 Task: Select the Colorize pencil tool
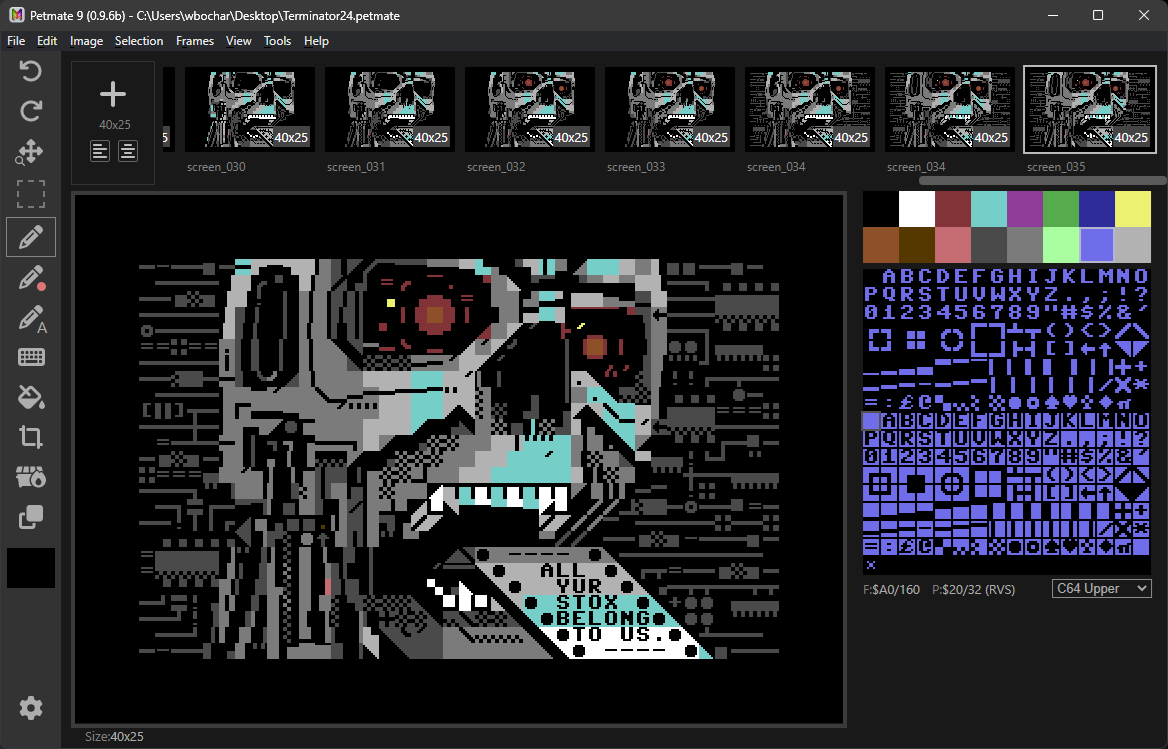31,278
